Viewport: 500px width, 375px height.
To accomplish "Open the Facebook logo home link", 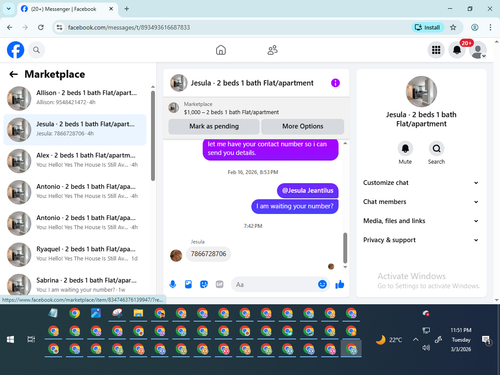I will [x=16, y=50].
